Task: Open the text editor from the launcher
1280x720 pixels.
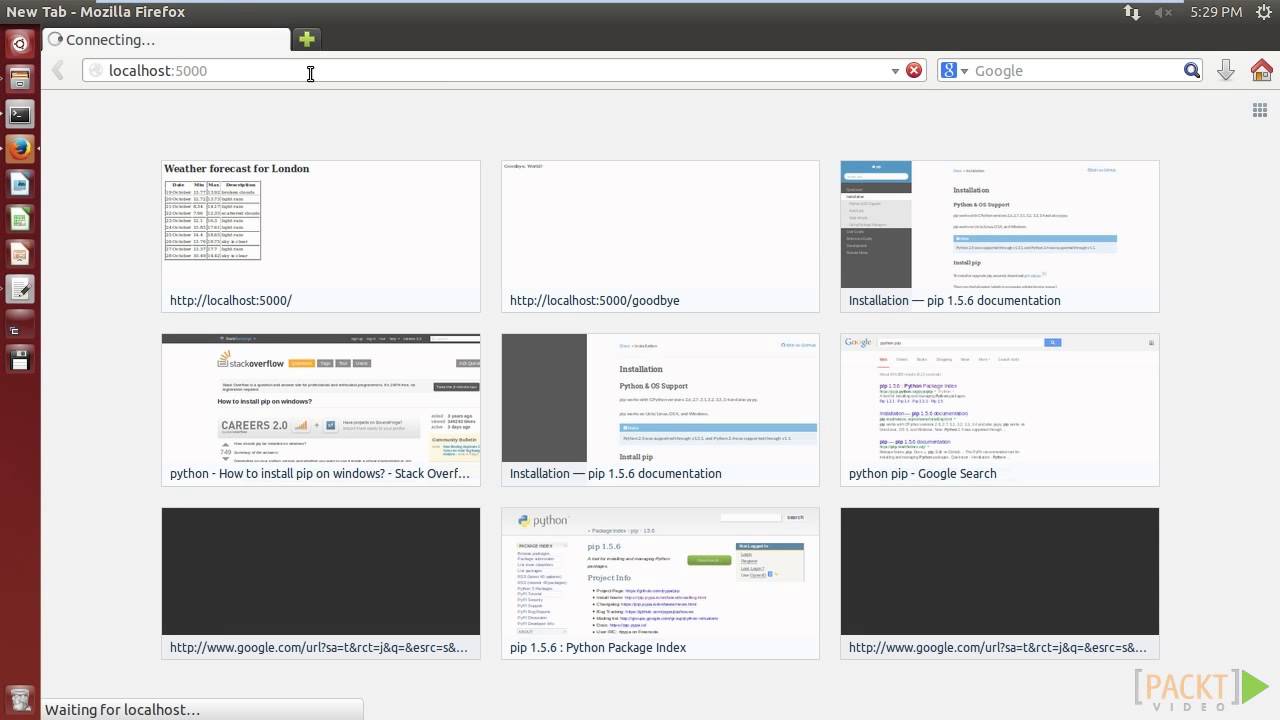Action: 20,289
